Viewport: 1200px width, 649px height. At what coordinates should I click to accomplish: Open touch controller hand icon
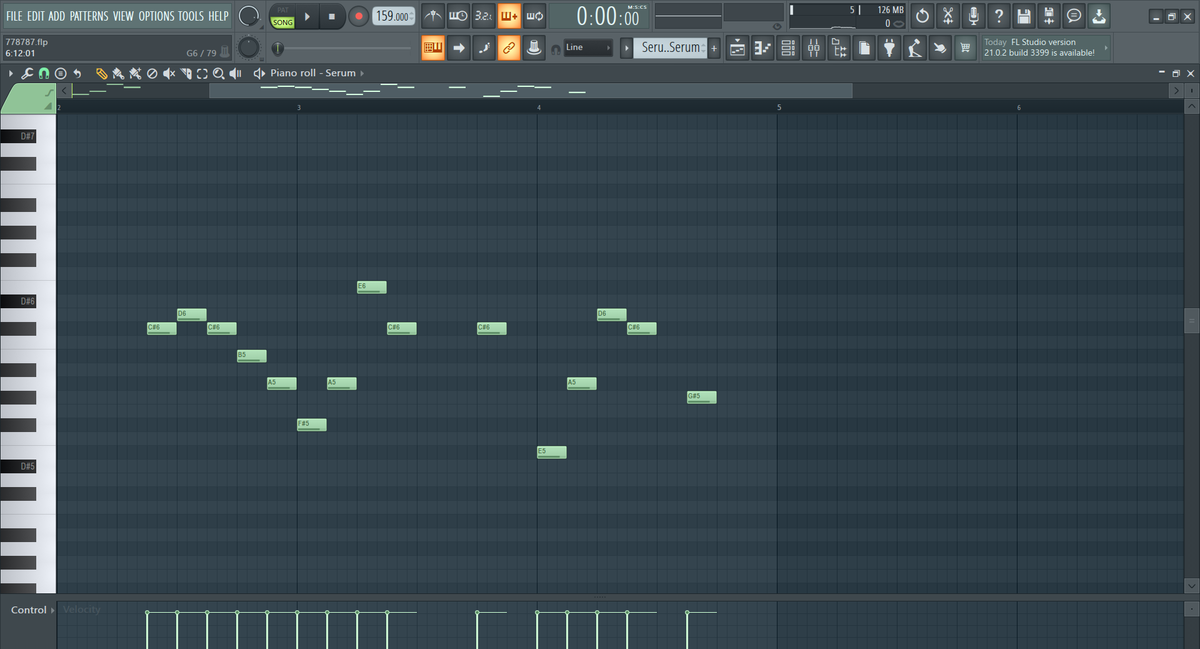[x=940, y=47]
